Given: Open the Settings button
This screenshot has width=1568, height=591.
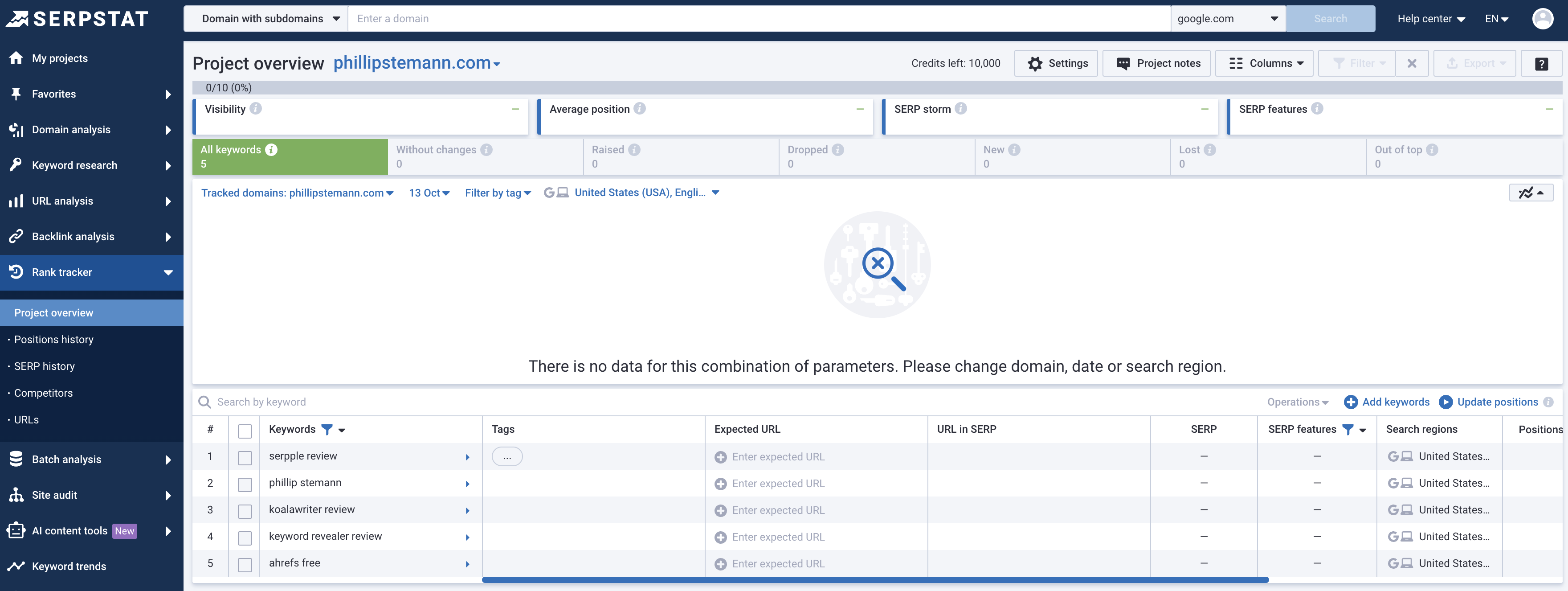Looking at the screenshot, I should (x=1056, y=63).
